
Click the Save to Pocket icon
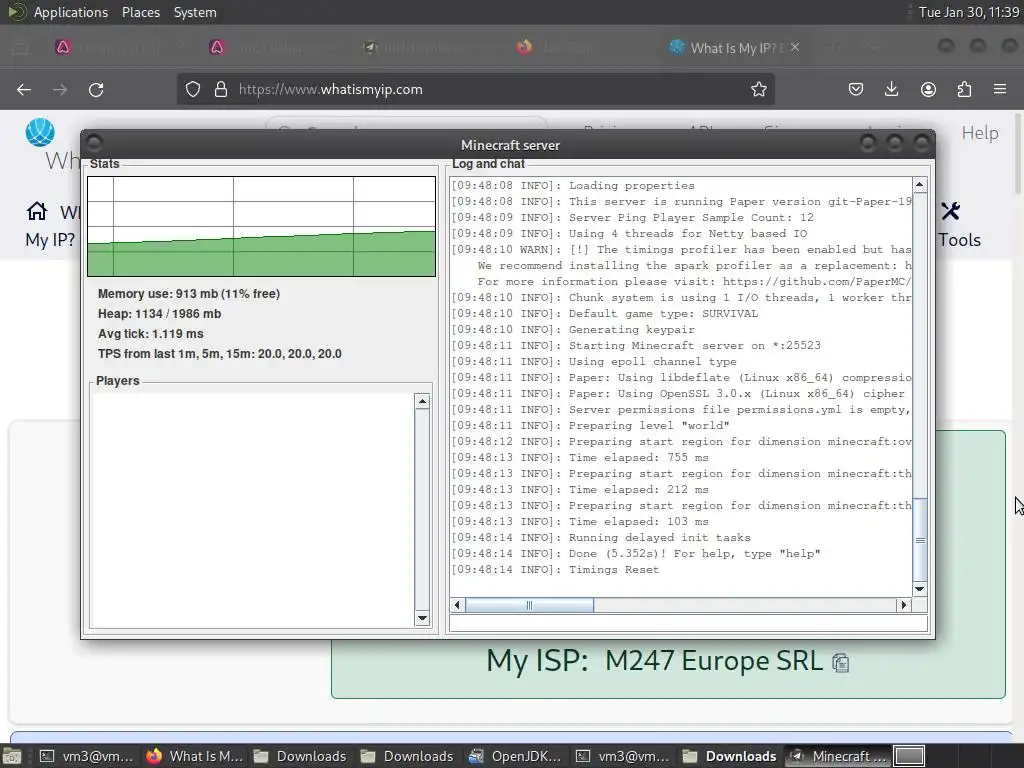(856, 89)
